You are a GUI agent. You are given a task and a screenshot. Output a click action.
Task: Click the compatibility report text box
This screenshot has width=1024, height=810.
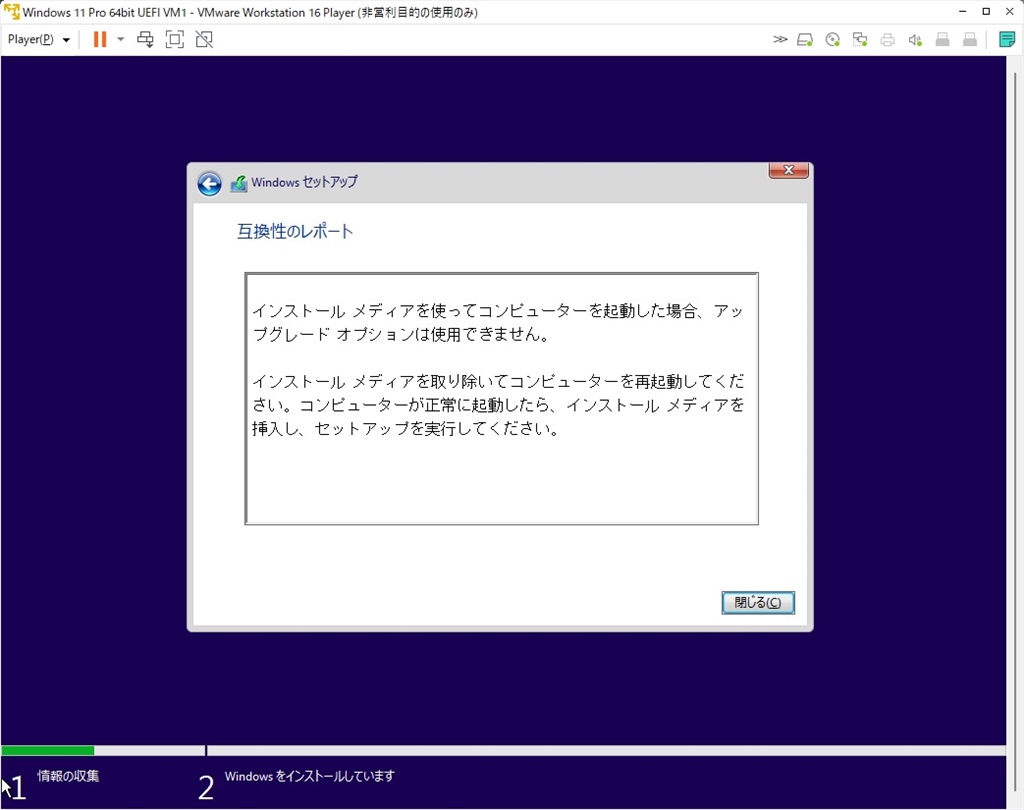502,398
